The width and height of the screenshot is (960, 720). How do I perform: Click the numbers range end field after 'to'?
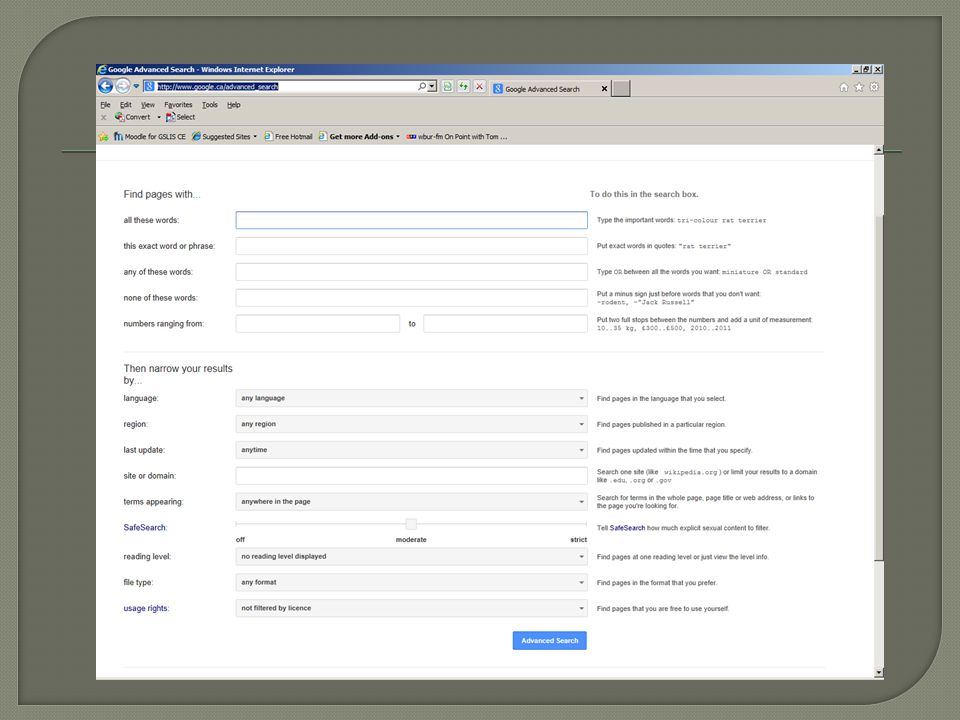(x=506, y=323)
